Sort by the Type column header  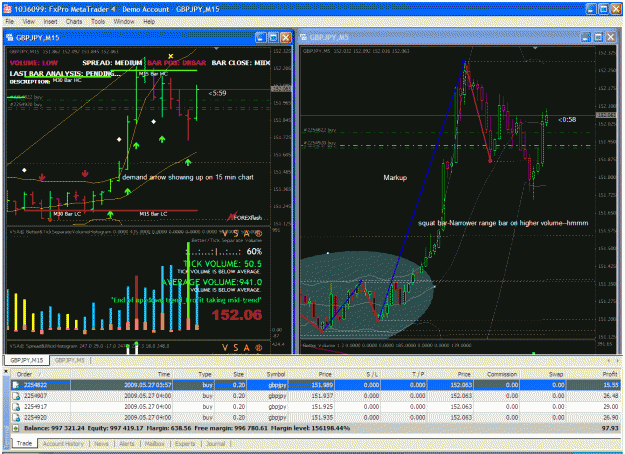[193, 374]
